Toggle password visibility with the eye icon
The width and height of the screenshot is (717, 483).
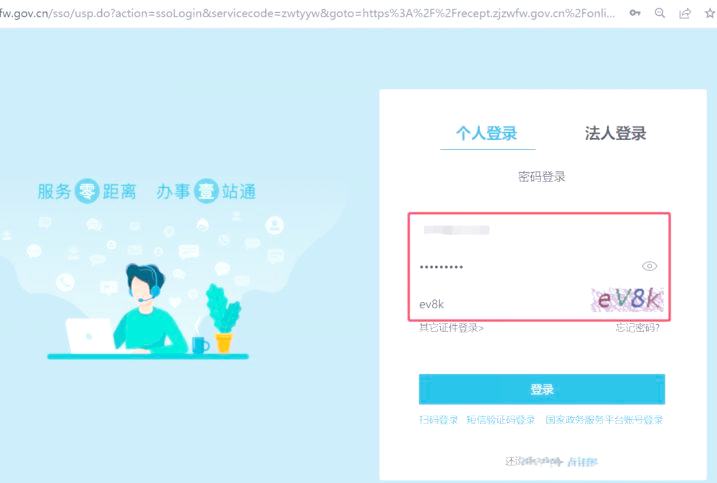pos(649,266)
